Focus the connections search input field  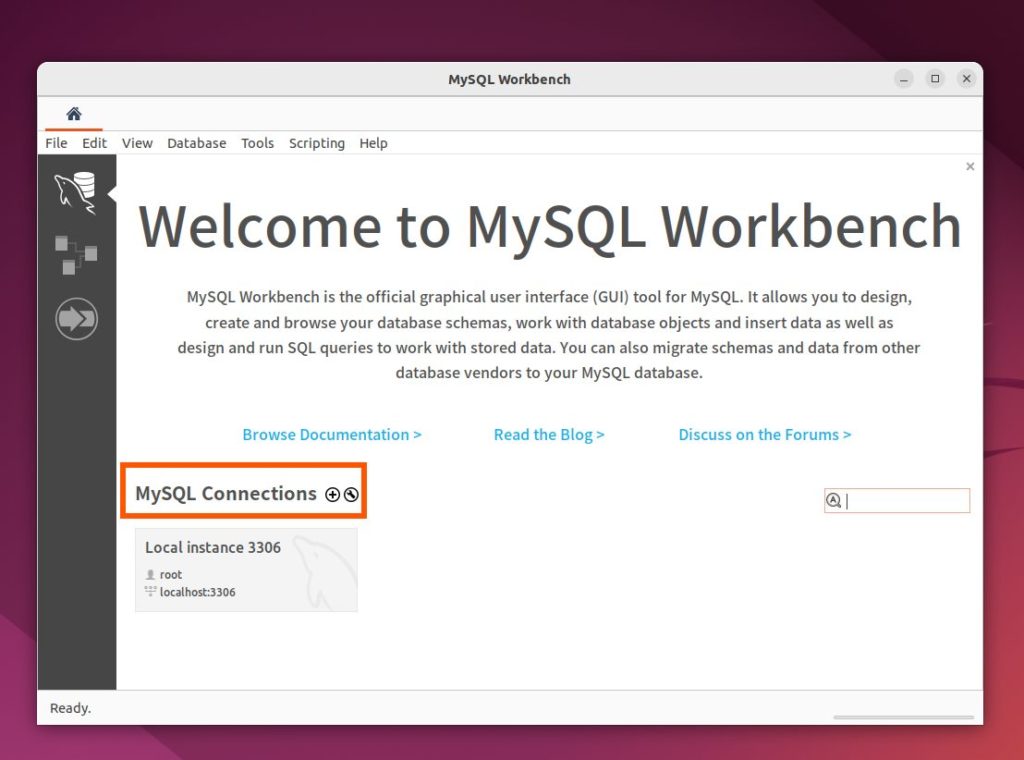905,501
